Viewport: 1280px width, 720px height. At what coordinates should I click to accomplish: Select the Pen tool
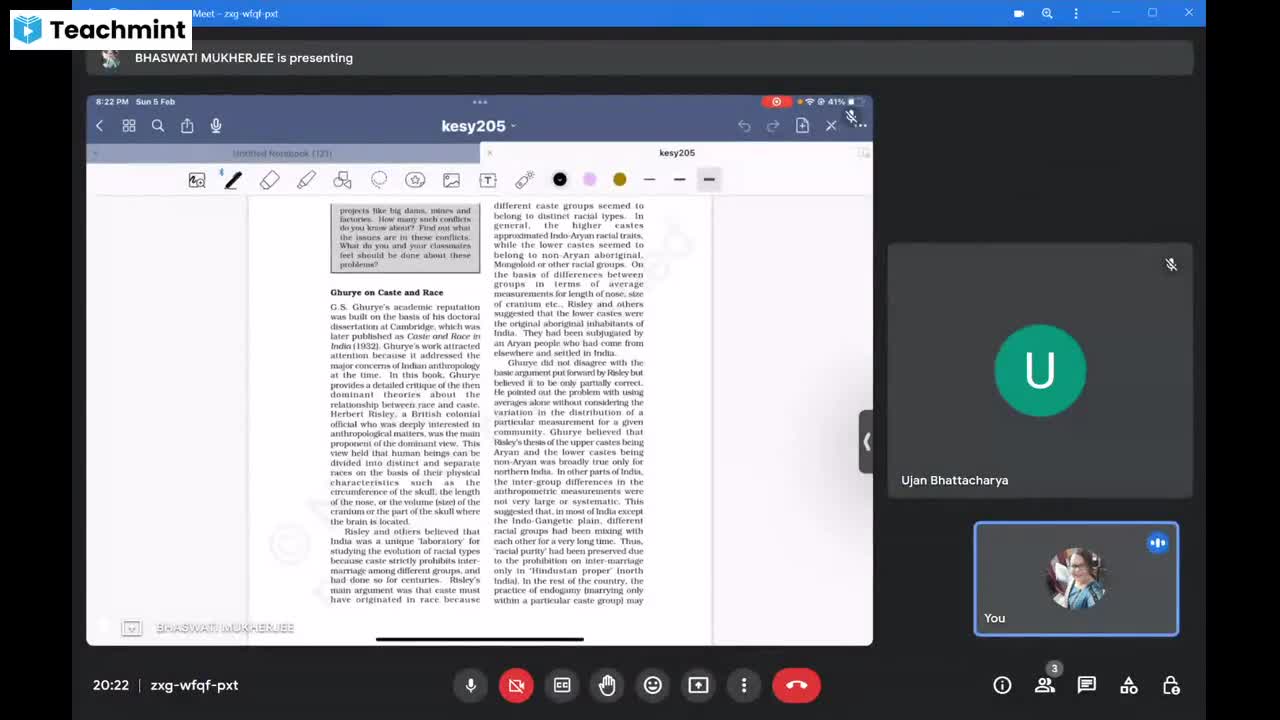233,179
